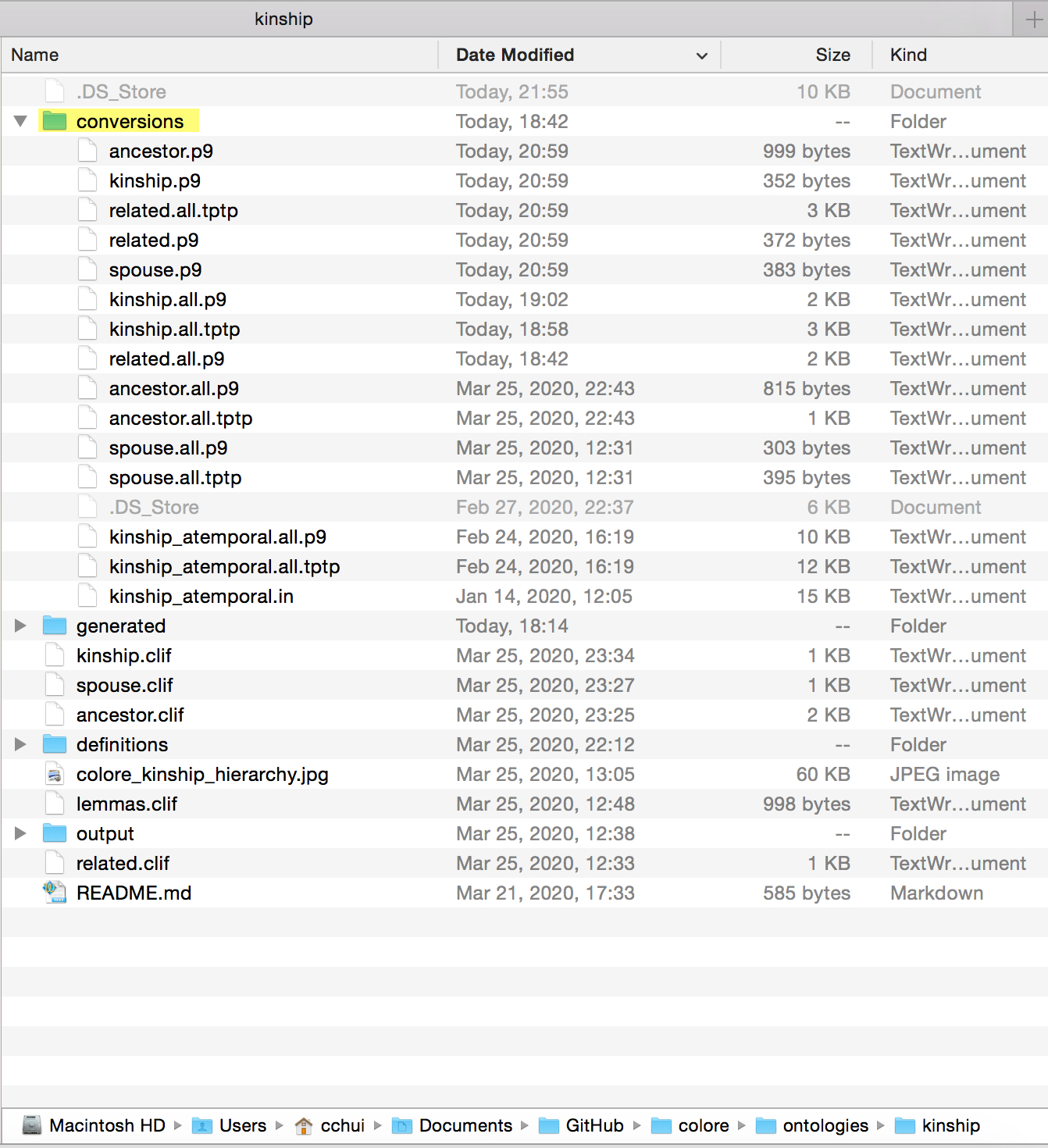Click the kinship.clif file icon
The width and height of the screenshot is (1048, 1148).
click(x=55, y=655)
